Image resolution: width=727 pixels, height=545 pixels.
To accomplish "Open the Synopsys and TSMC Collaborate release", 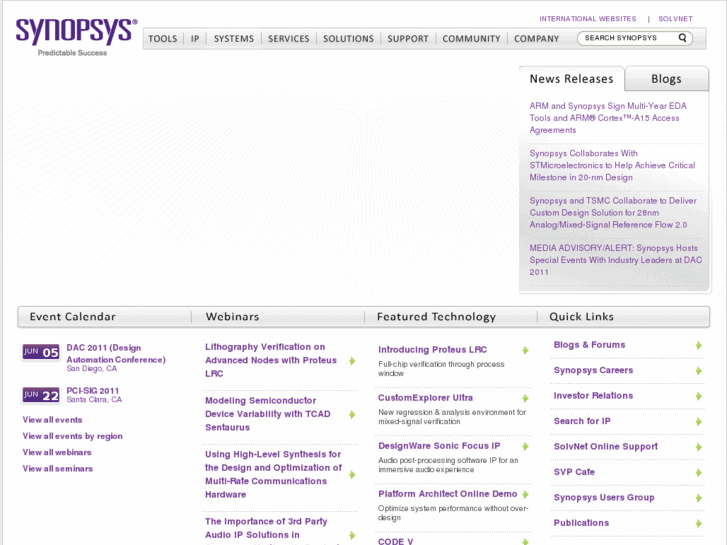I will (613, 213).
